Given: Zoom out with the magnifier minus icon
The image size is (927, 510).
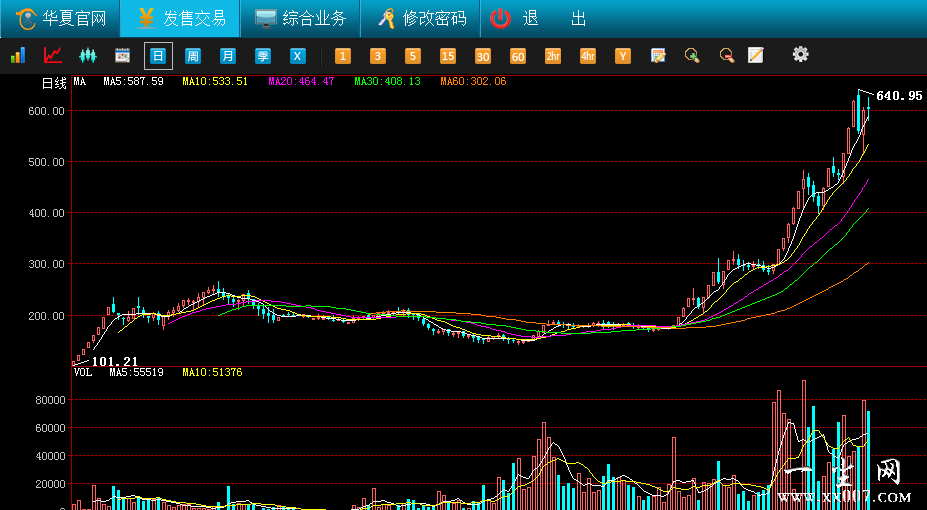Looking at the screenshot, I should 726,56.
